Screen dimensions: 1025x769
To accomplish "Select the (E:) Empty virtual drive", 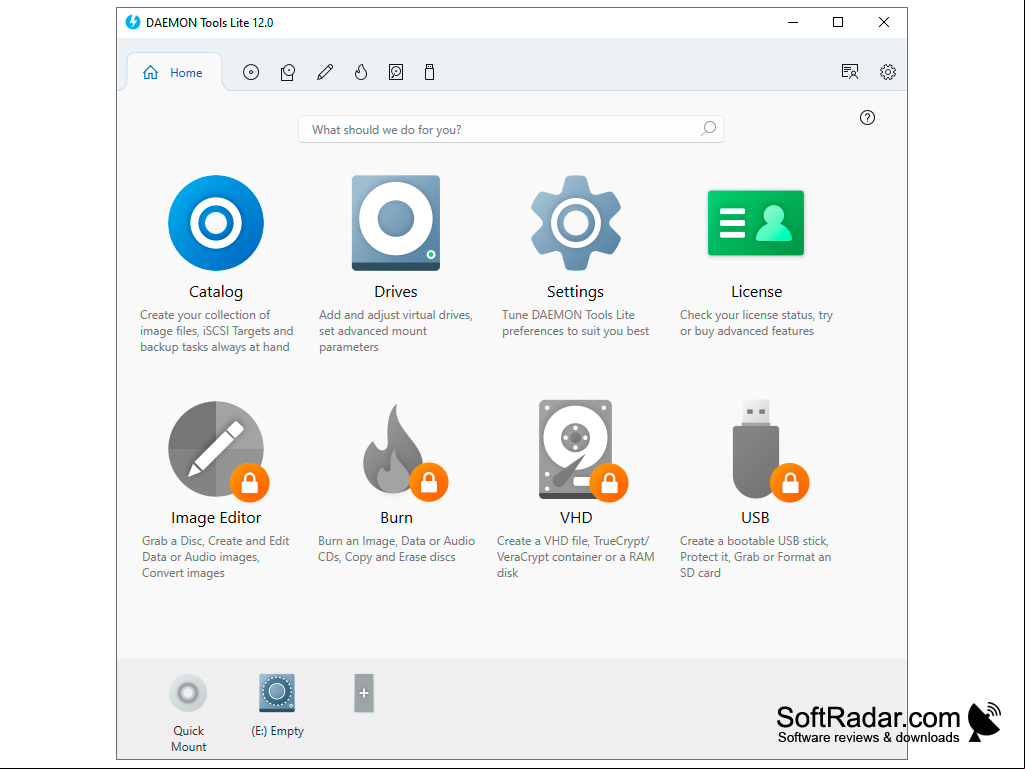I will (x=277, y=692).
